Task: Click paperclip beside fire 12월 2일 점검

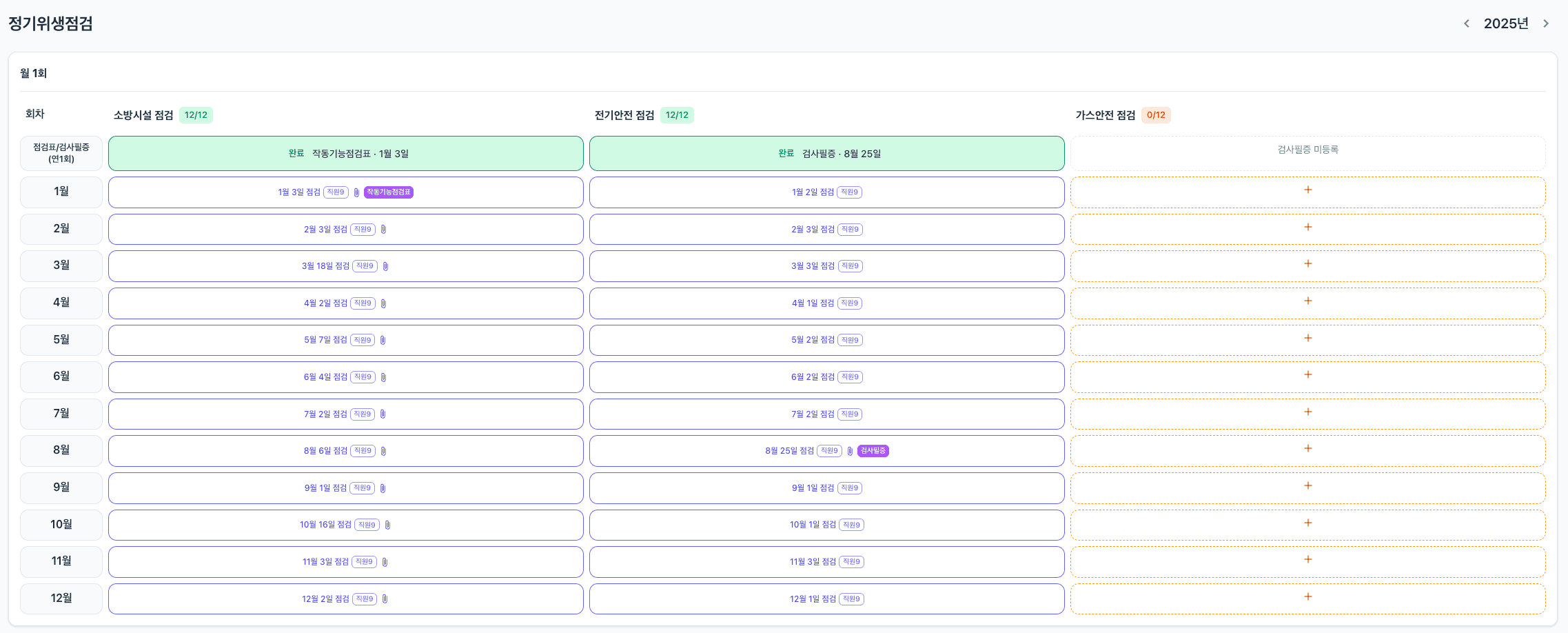Action: (385, 599)
